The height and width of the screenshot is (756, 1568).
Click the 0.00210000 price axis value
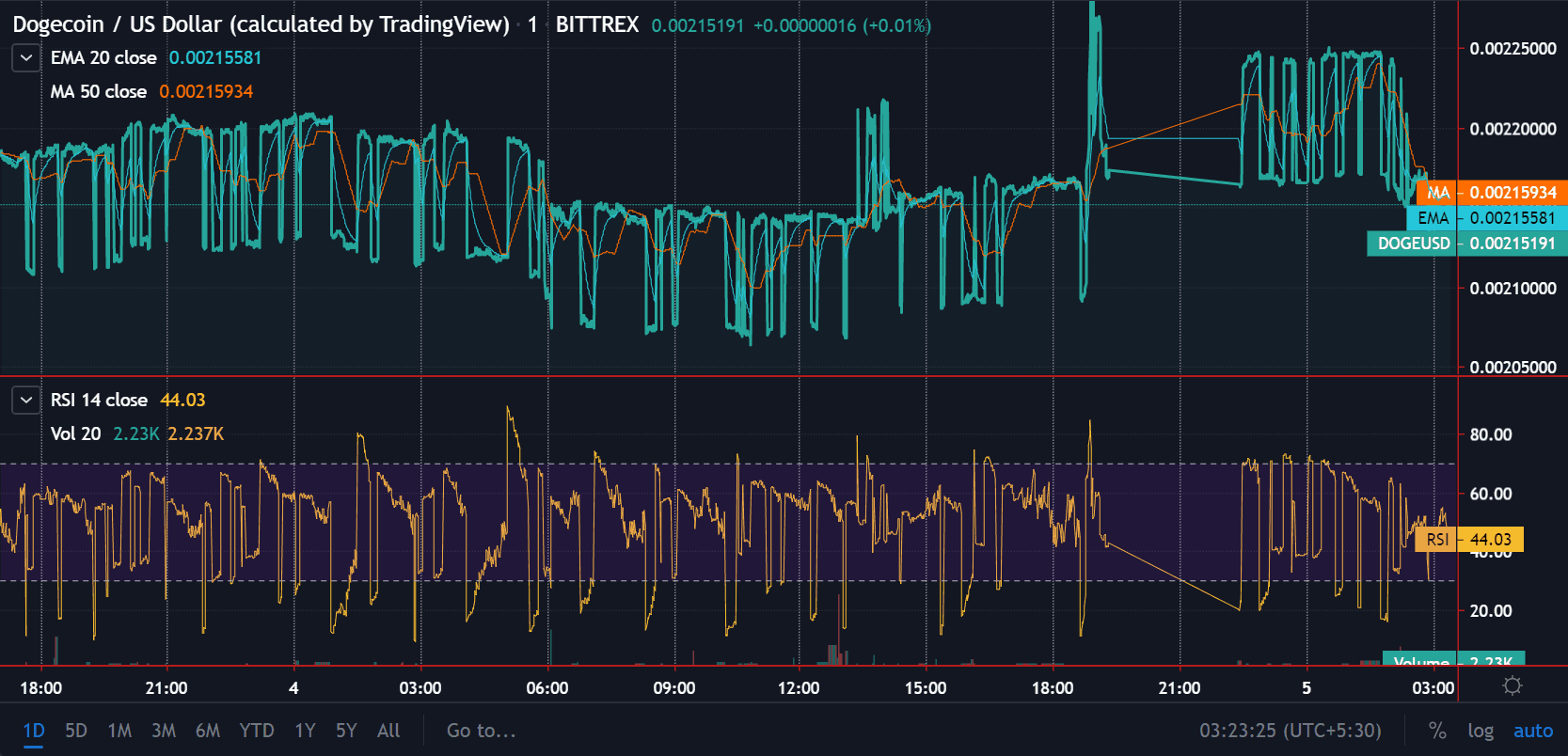click(1513, 289)
